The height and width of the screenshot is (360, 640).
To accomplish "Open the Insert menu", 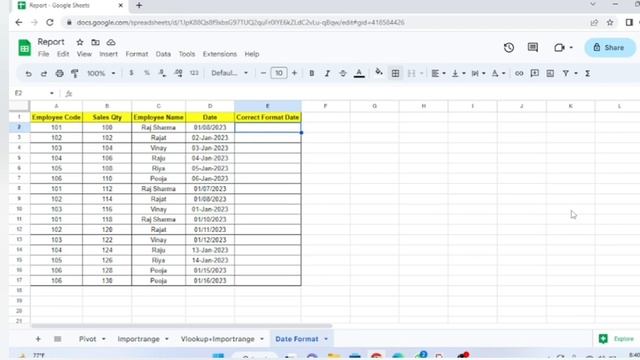I will click(109, 54).
